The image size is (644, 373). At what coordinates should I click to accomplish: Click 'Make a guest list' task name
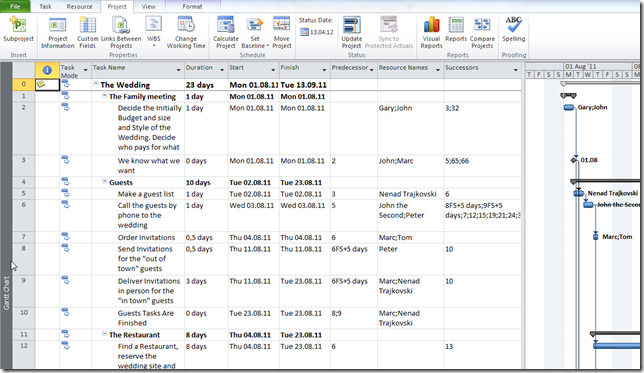pos(146,194)
